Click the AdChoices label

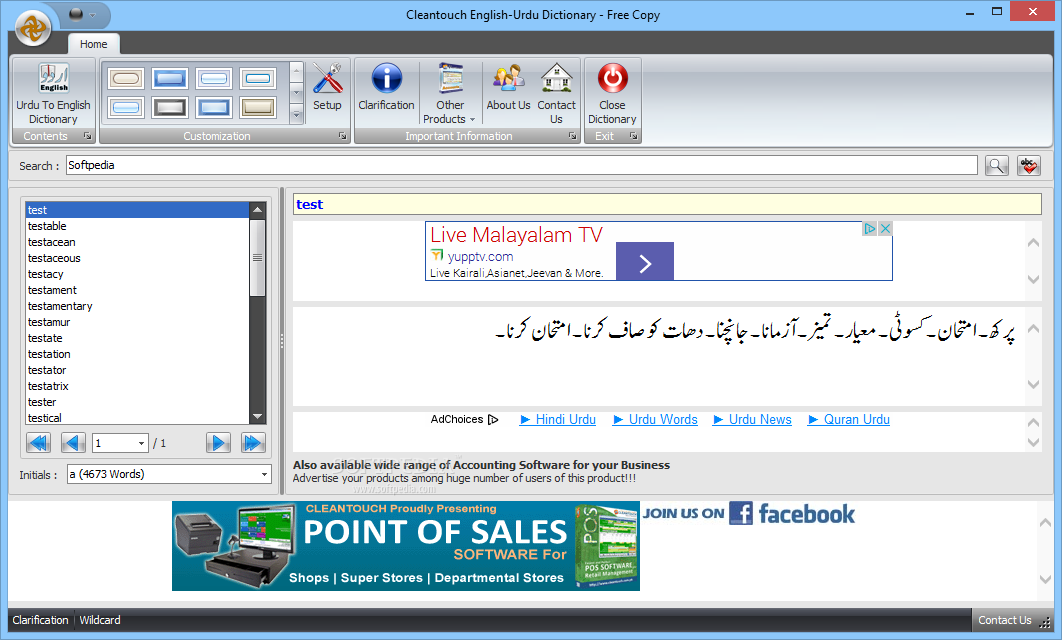coord(465,419)
